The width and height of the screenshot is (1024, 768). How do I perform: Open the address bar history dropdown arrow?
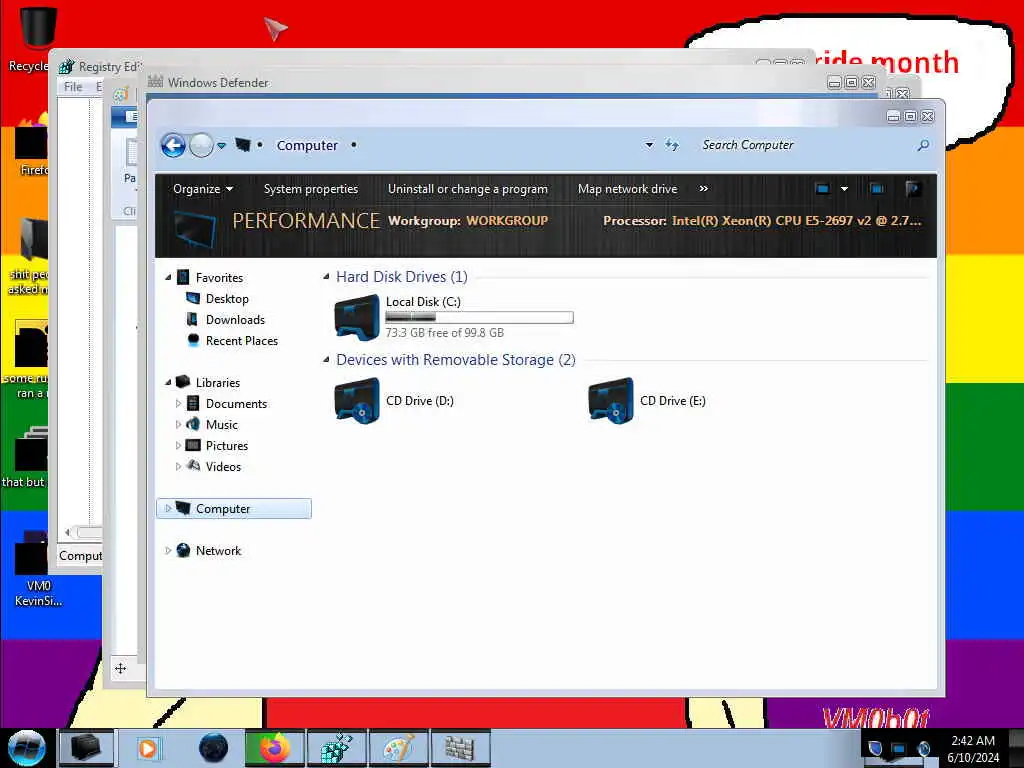point(649,145)
